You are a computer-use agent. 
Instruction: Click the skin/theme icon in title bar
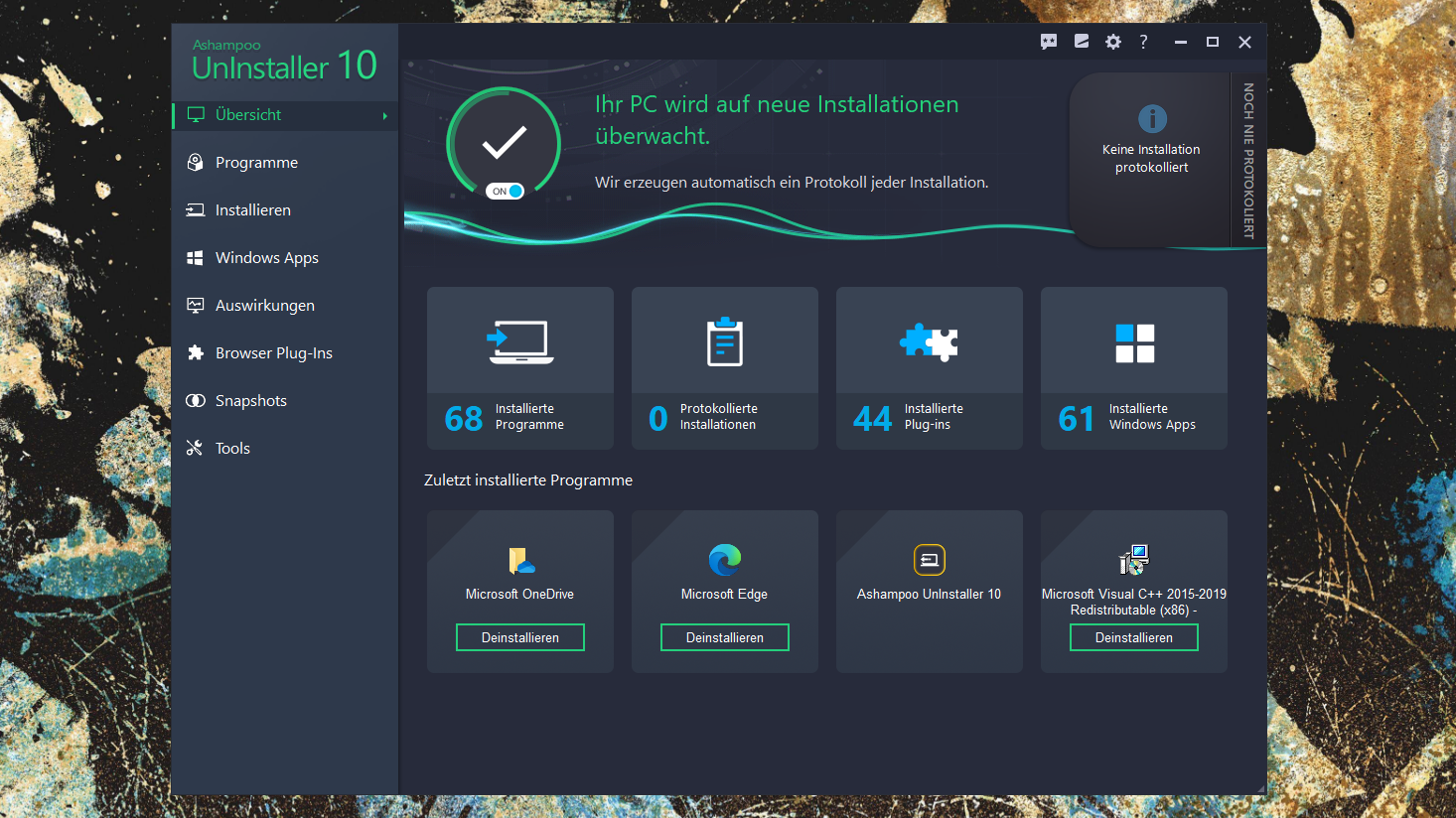pos(1082,42)
